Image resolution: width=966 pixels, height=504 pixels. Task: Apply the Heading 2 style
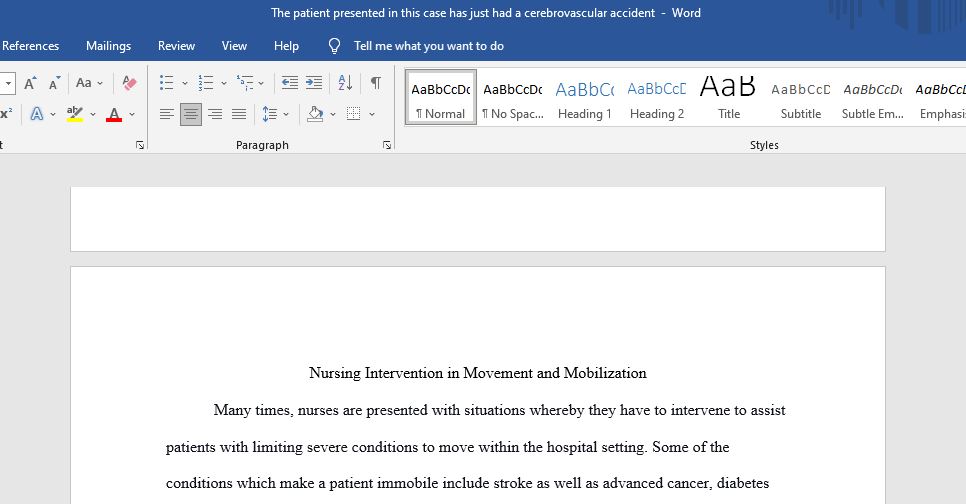(657, 97)
